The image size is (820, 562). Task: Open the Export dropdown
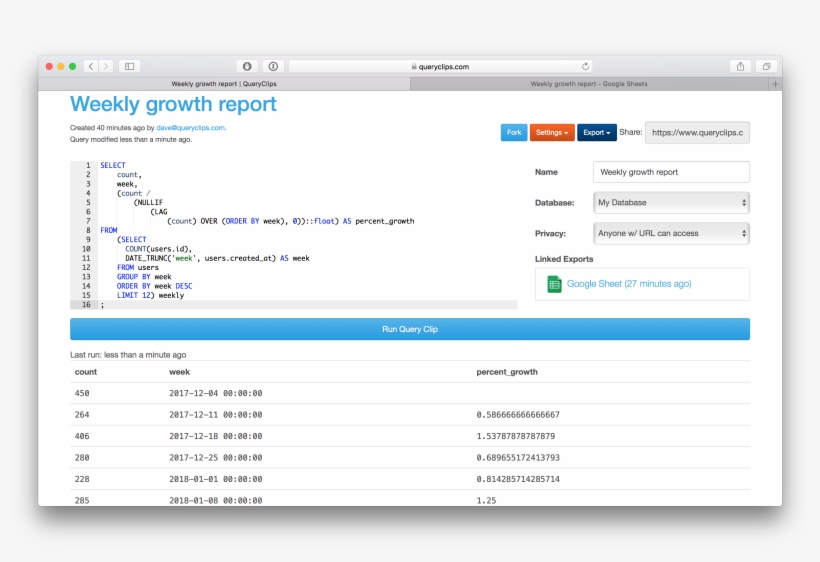pyautogui.click(x=597, y=133)
